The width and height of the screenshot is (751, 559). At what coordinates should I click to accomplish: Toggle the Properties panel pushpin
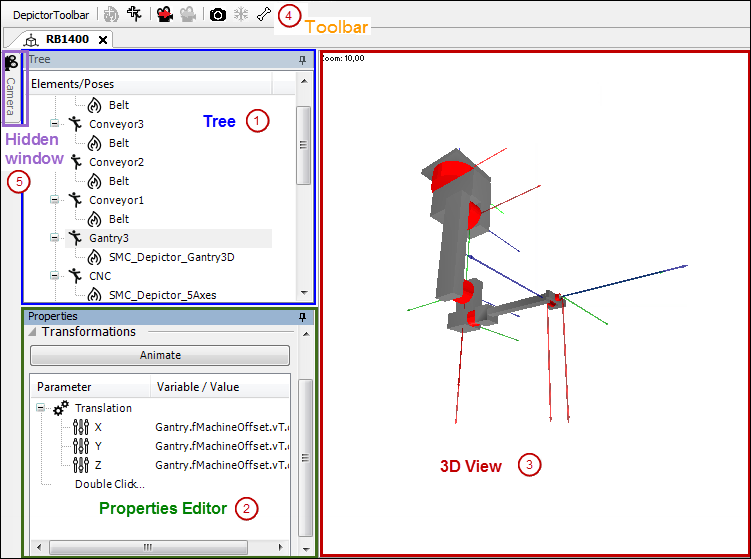[x=302, y=317]
